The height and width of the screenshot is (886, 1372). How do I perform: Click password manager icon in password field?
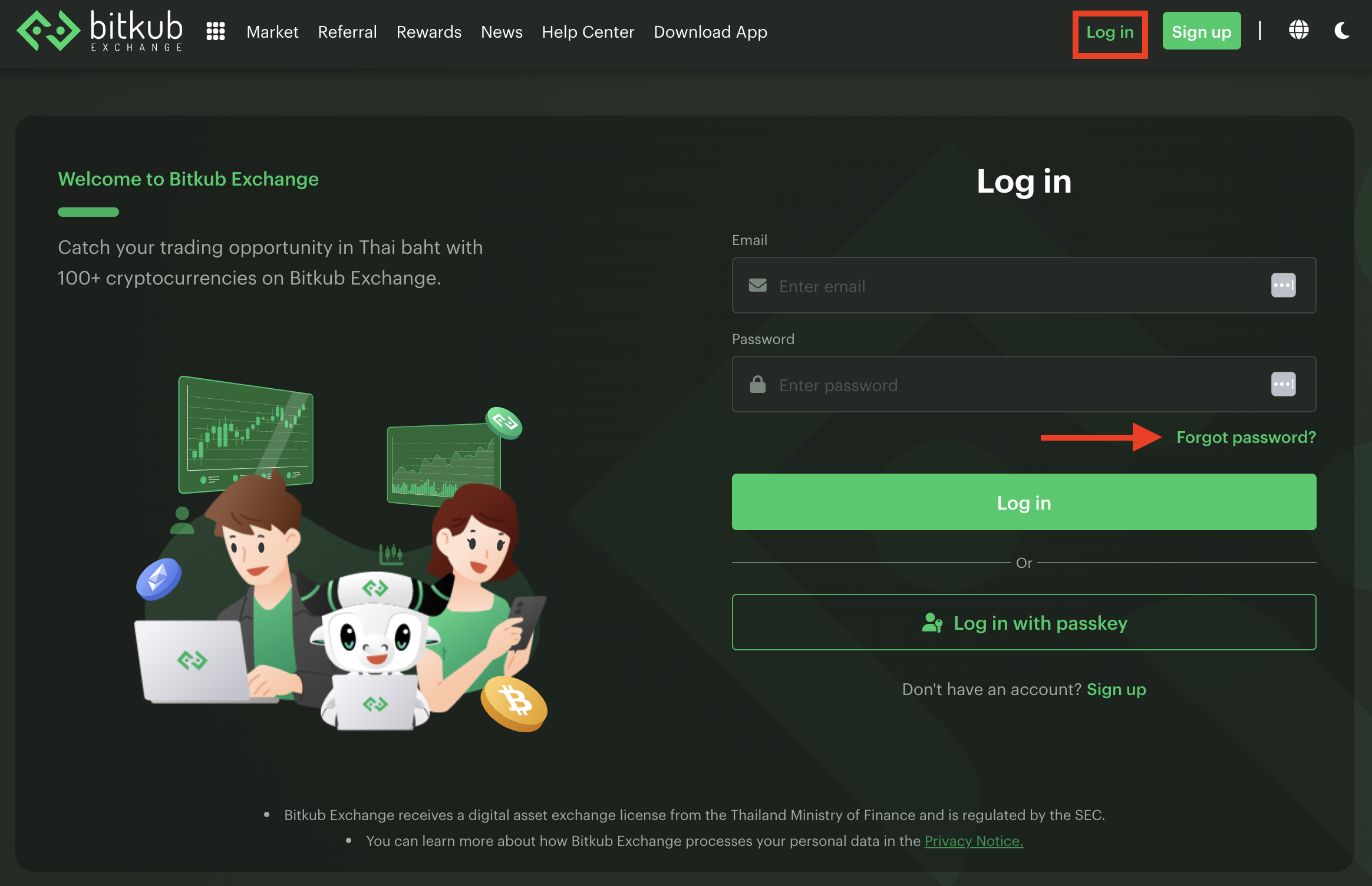click(x=1283, y=385)
